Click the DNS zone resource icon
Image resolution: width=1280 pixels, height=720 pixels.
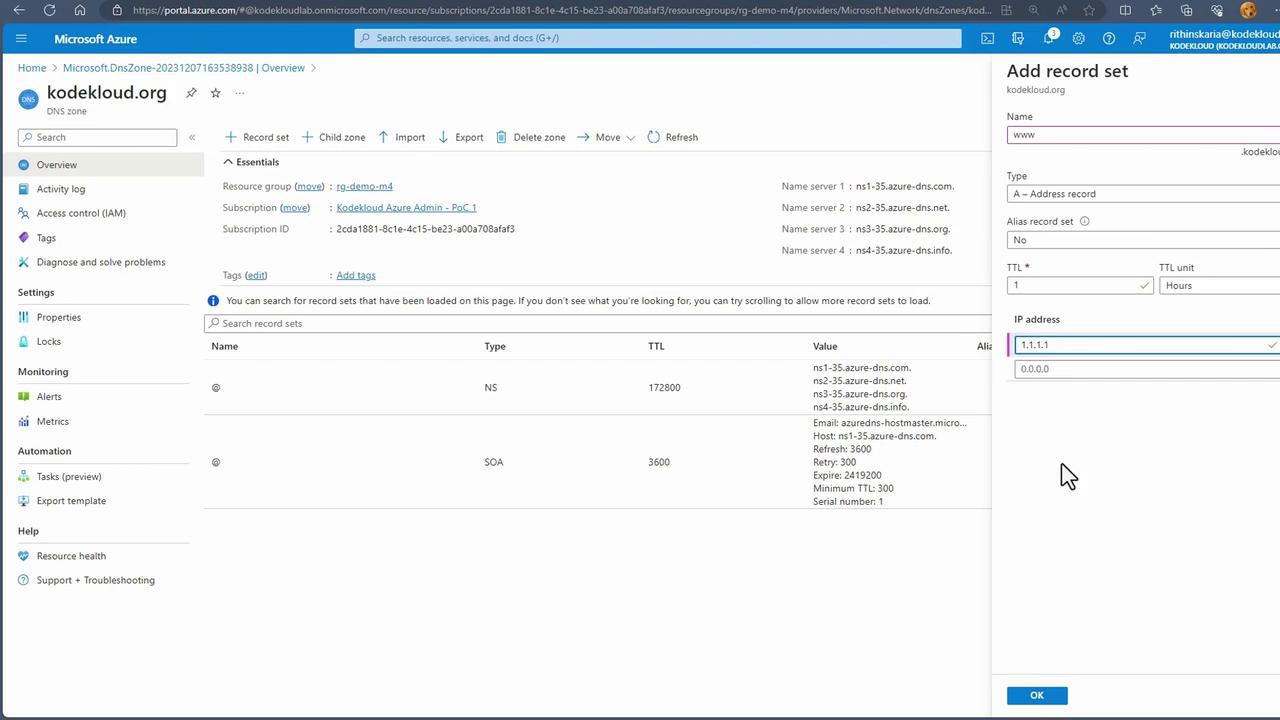click(x=28, y=99)
